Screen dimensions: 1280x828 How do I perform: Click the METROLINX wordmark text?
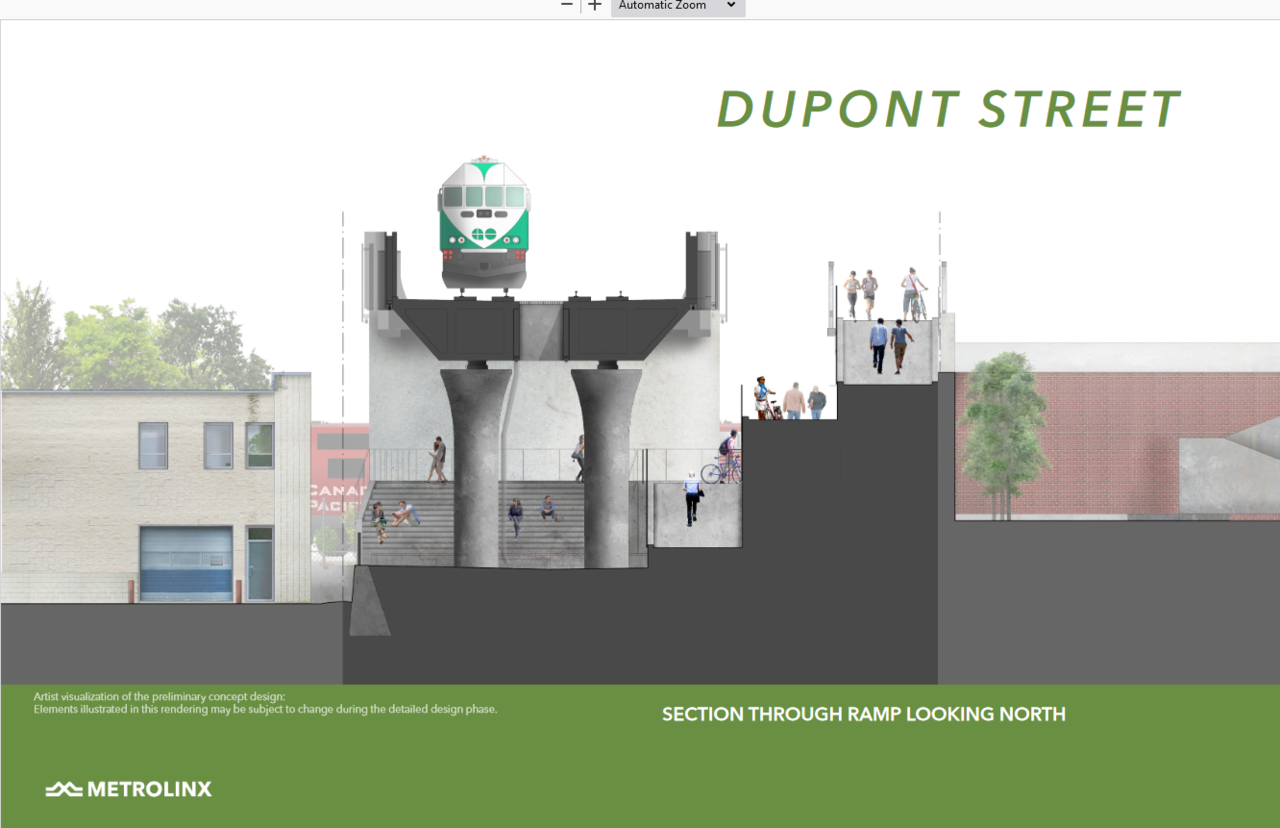[x=149, y=789]
